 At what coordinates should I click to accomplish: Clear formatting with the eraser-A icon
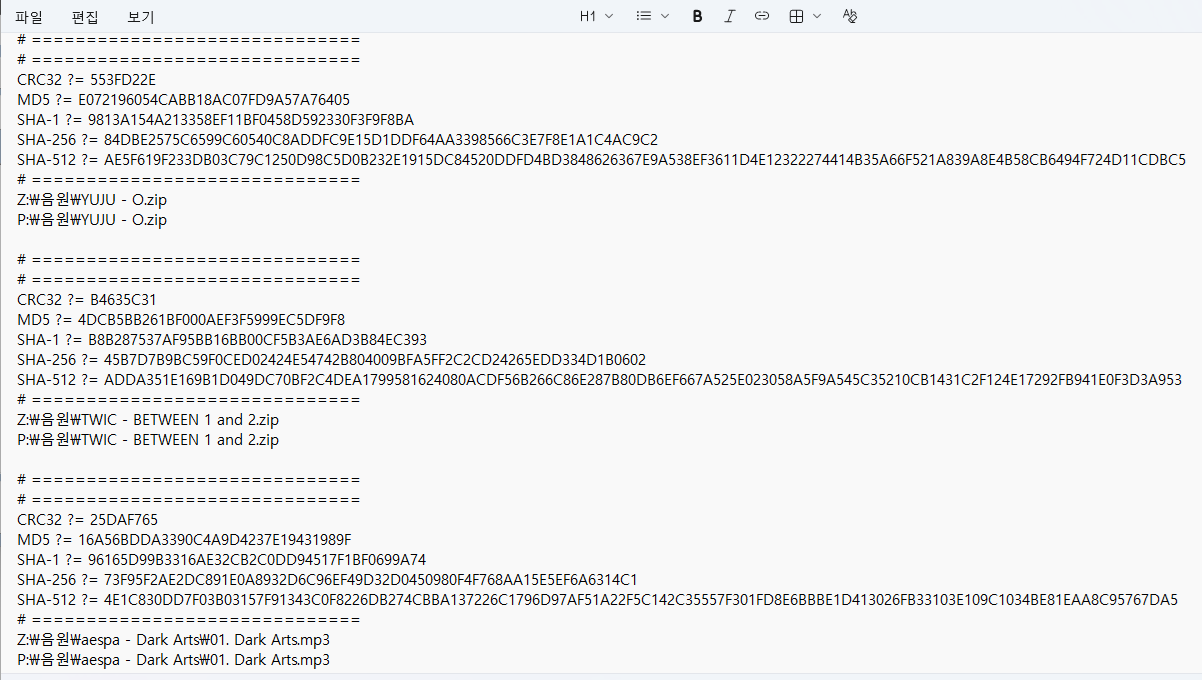[850, 16]
